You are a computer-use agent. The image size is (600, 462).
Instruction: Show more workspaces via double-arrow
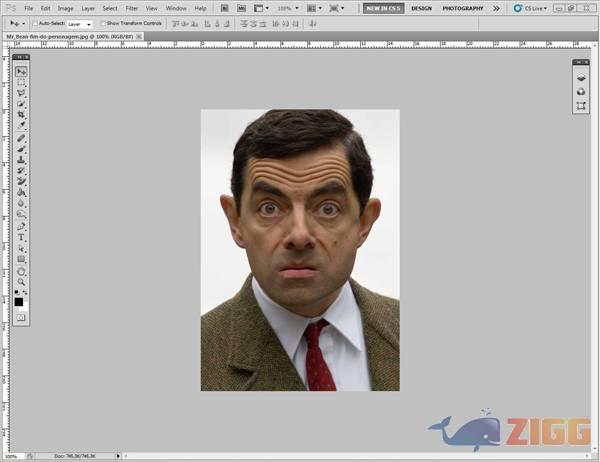(x=496, y=8)
